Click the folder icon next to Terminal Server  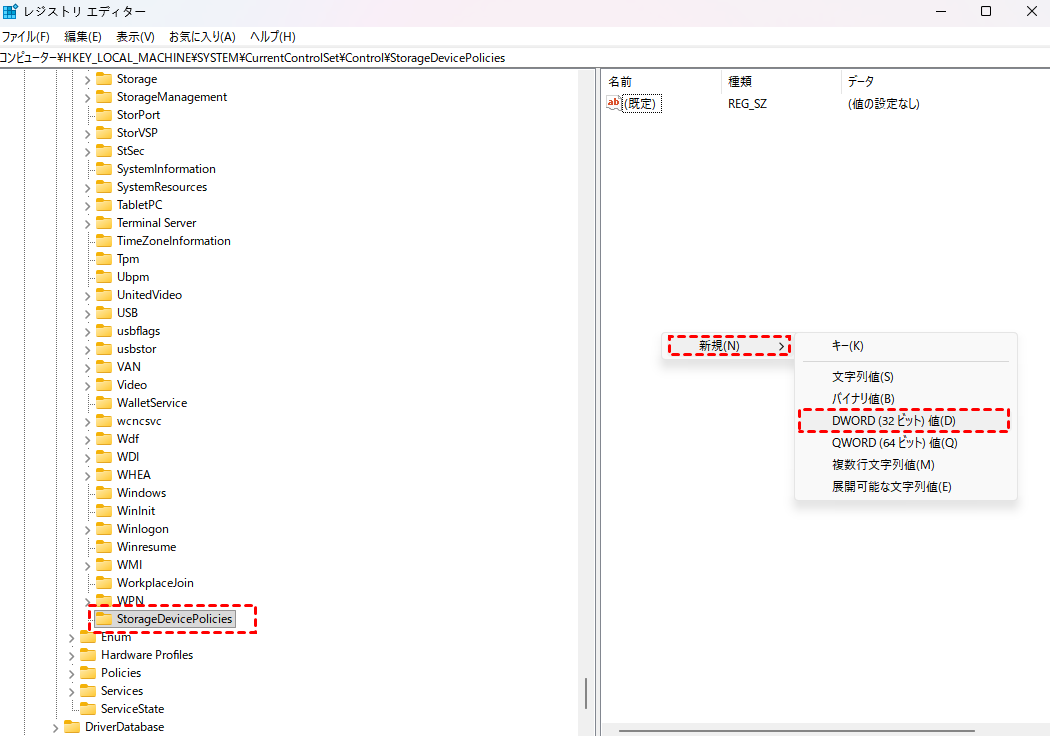pyautogui.click(x=104, y=223)
